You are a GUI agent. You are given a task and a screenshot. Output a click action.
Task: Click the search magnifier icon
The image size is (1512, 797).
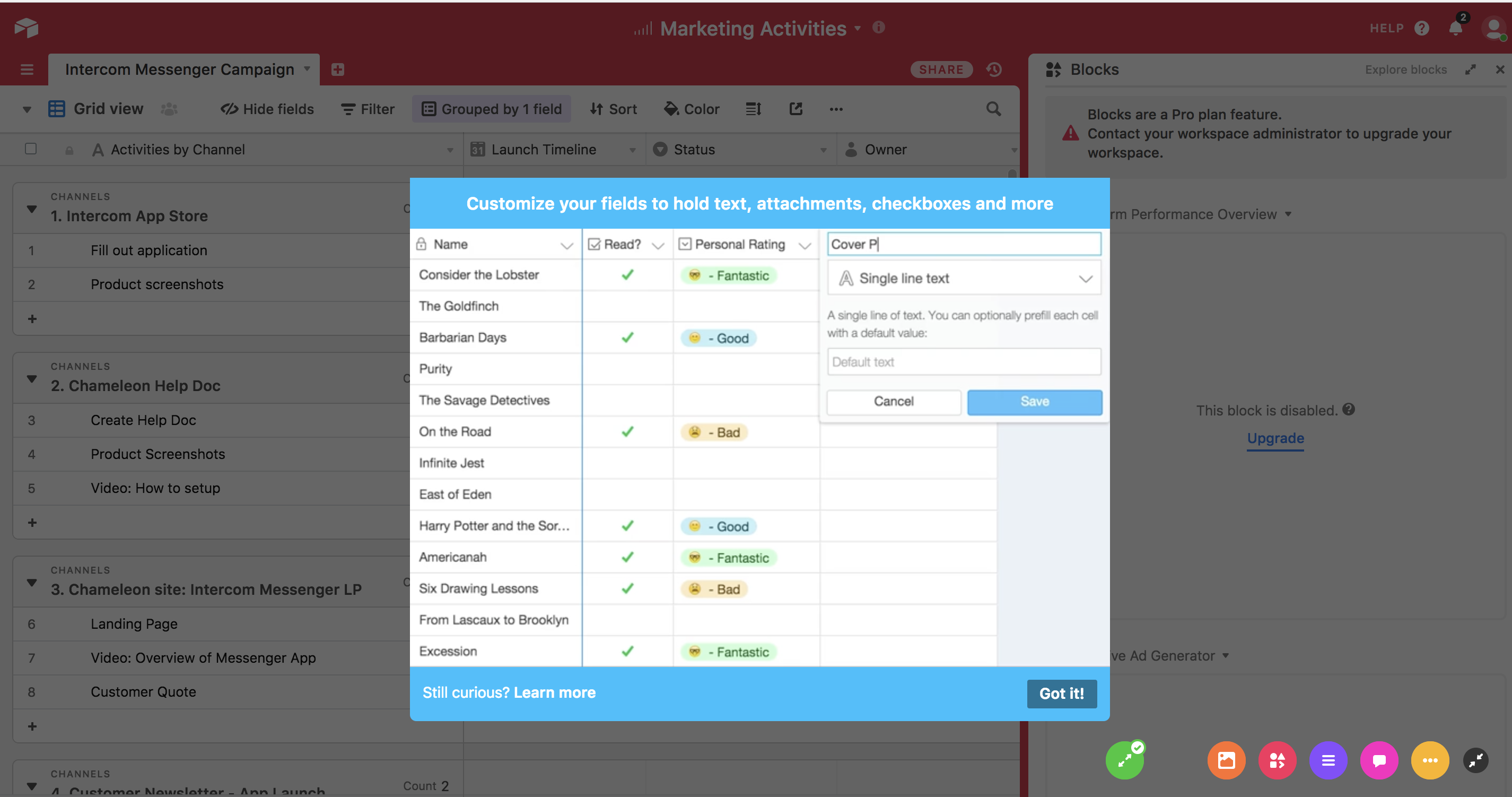993,109
